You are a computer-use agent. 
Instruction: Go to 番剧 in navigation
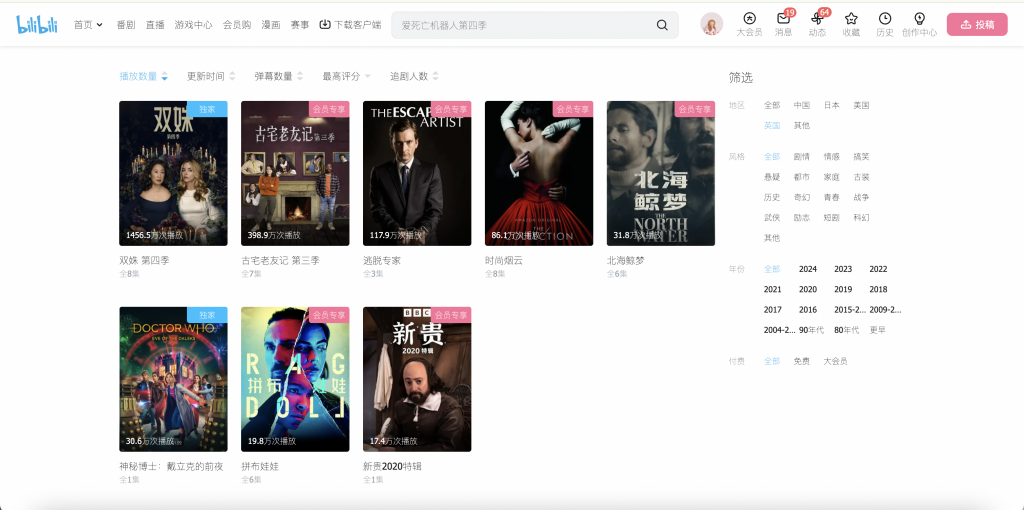[x=125, y=25]
